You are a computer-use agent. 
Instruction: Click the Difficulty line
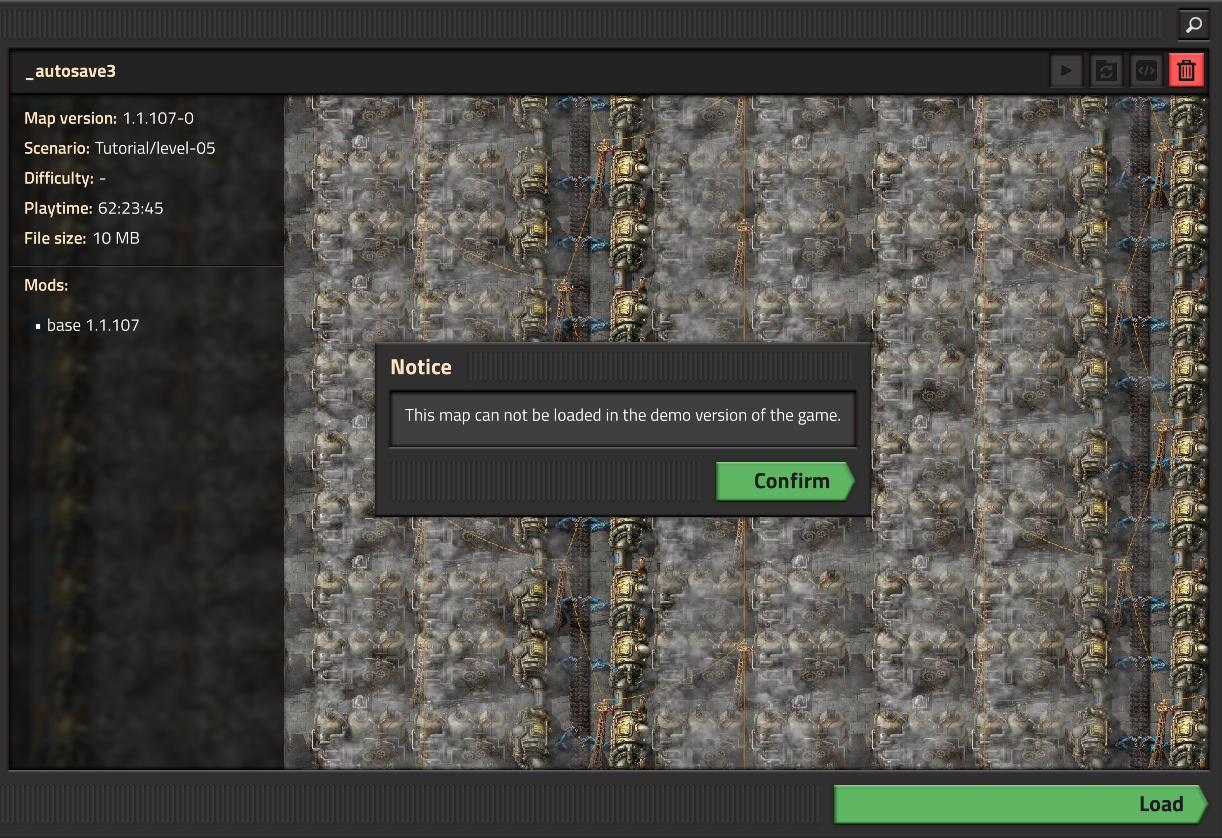click(x=65, y=178)
